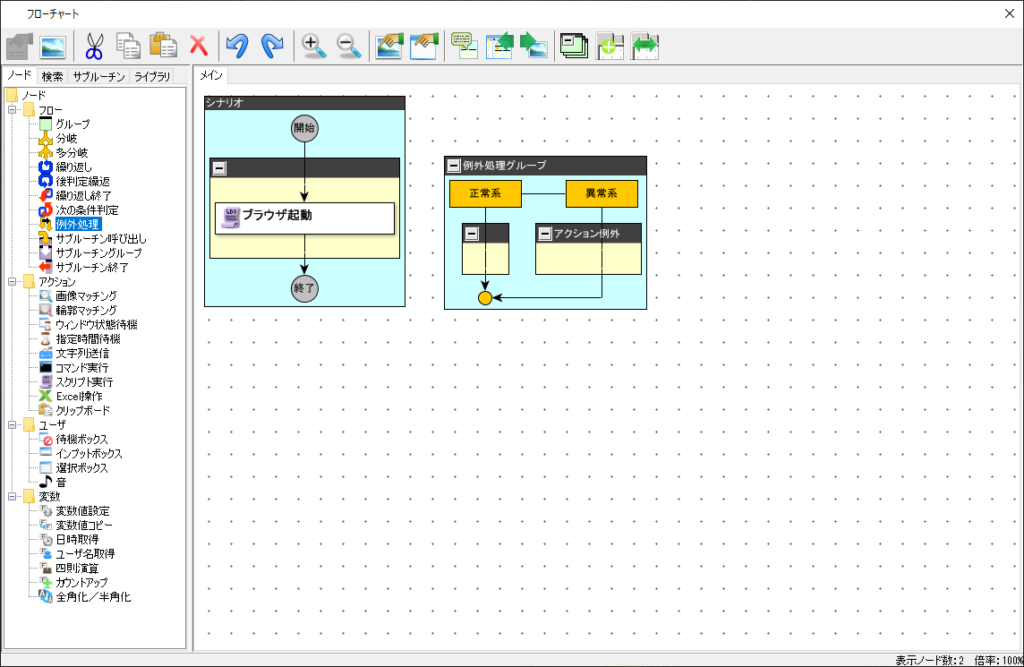1024x667 pixels.
Task: Collapse the unnamed group under 正常系
Action: pos(472,233)
